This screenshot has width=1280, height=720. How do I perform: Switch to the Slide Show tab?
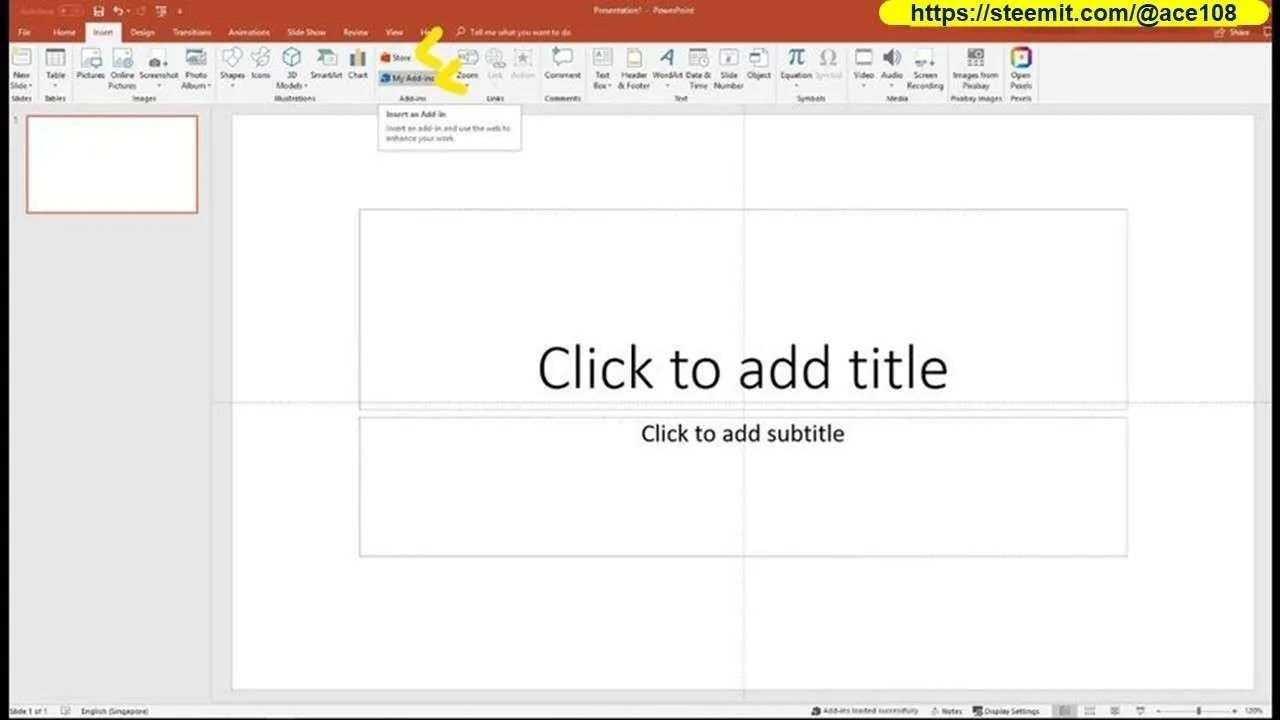307,32
